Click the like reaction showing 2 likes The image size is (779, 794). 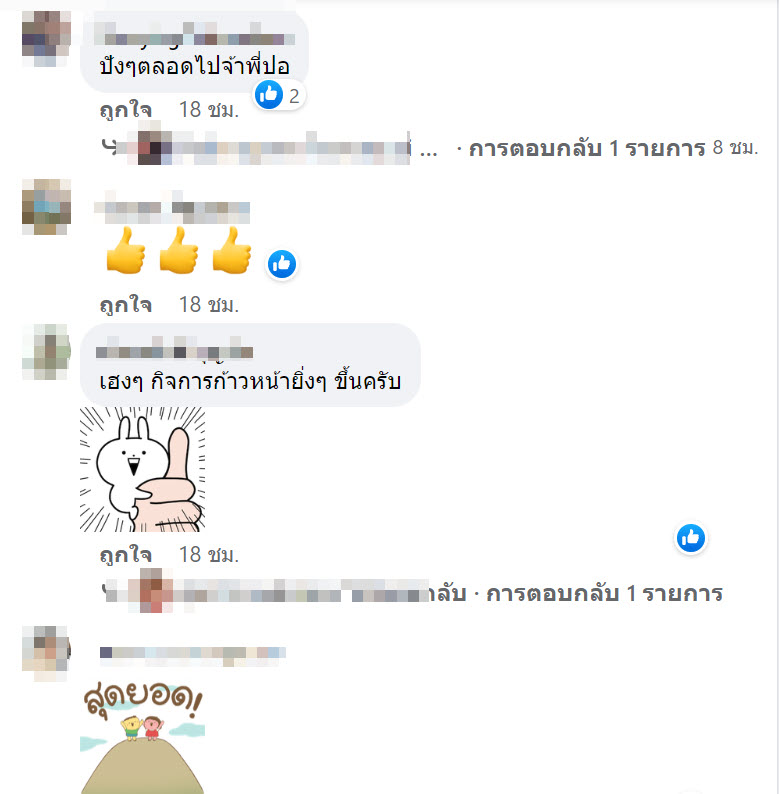(278, 95)
